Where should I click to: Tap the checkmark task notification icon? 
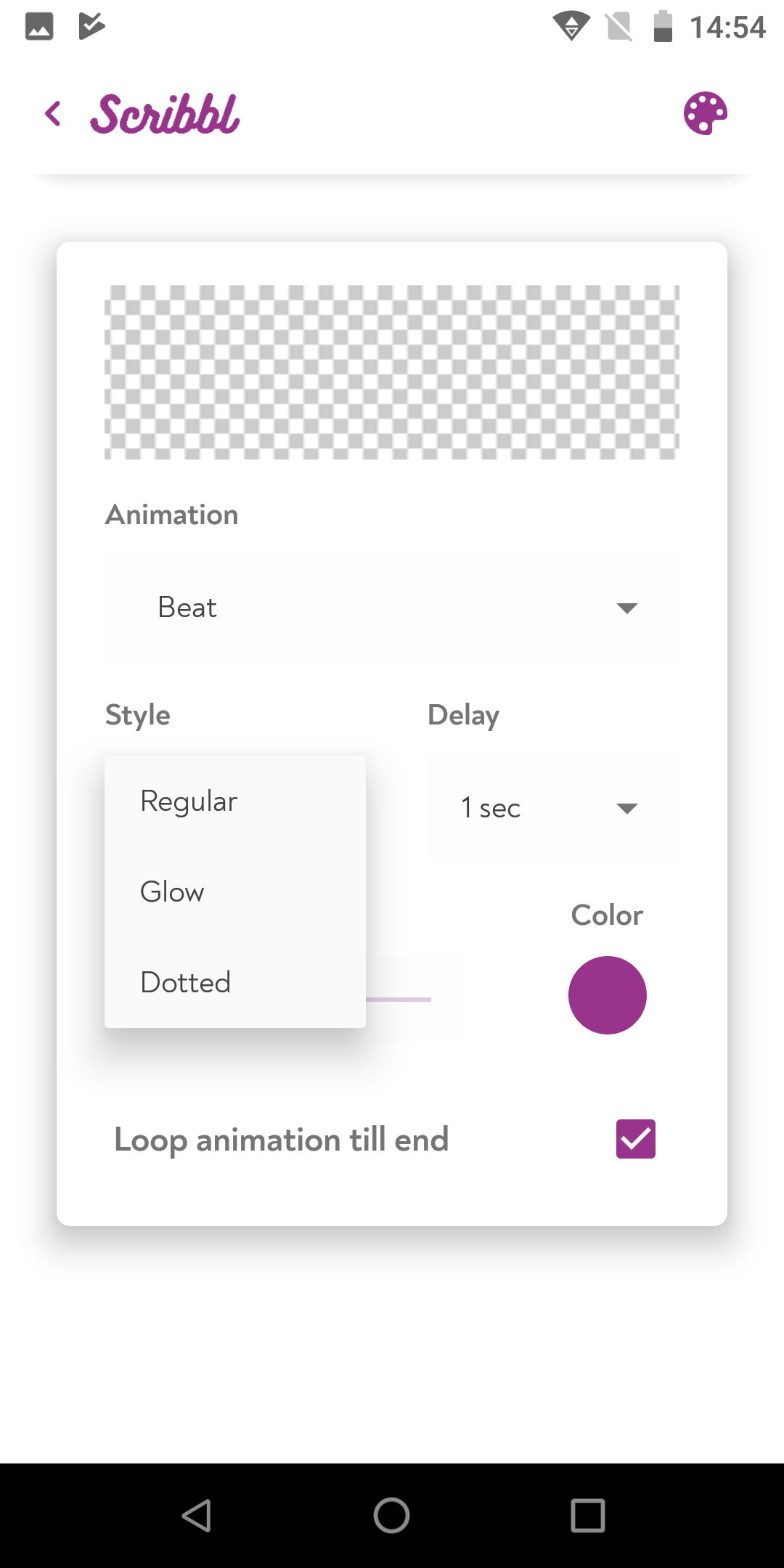tap(91, 27)
